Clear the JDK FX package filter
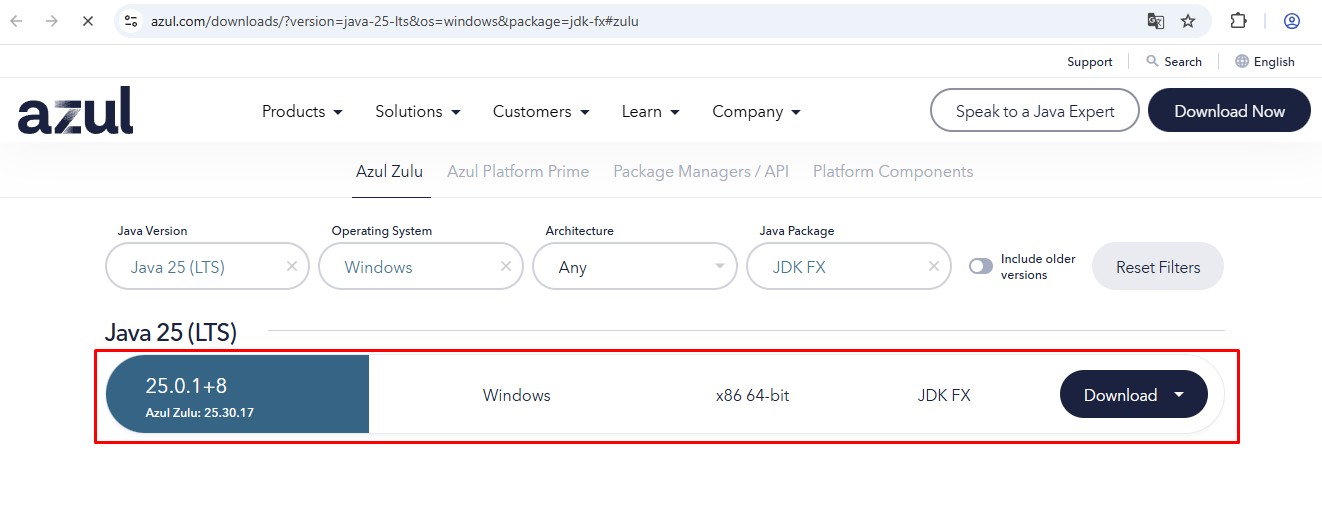This screenshot has height=513, width=1322. (933, 267)
